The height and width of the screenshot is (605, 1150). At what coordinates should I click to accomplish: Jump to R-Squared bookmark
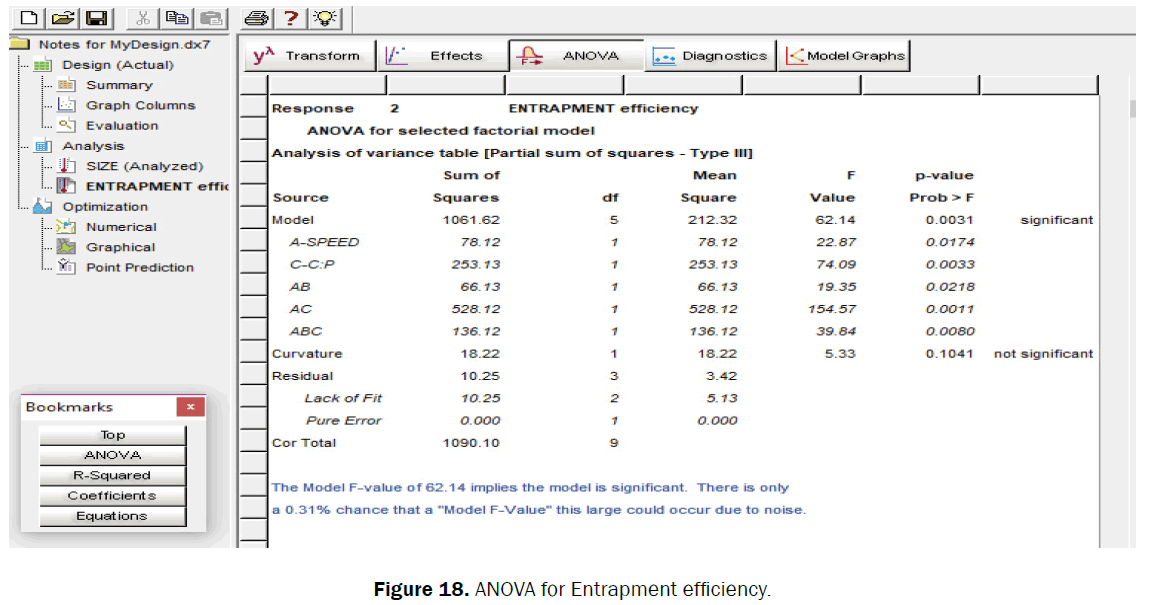click(112, 475)
